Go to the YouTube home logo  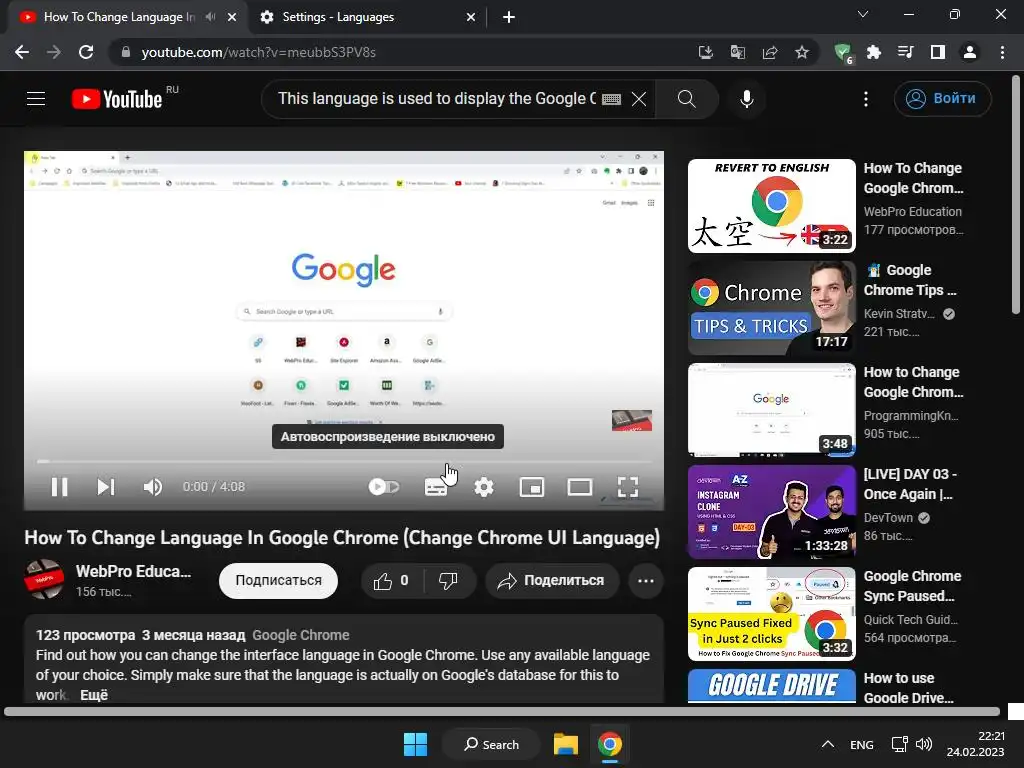pos(118,99)
